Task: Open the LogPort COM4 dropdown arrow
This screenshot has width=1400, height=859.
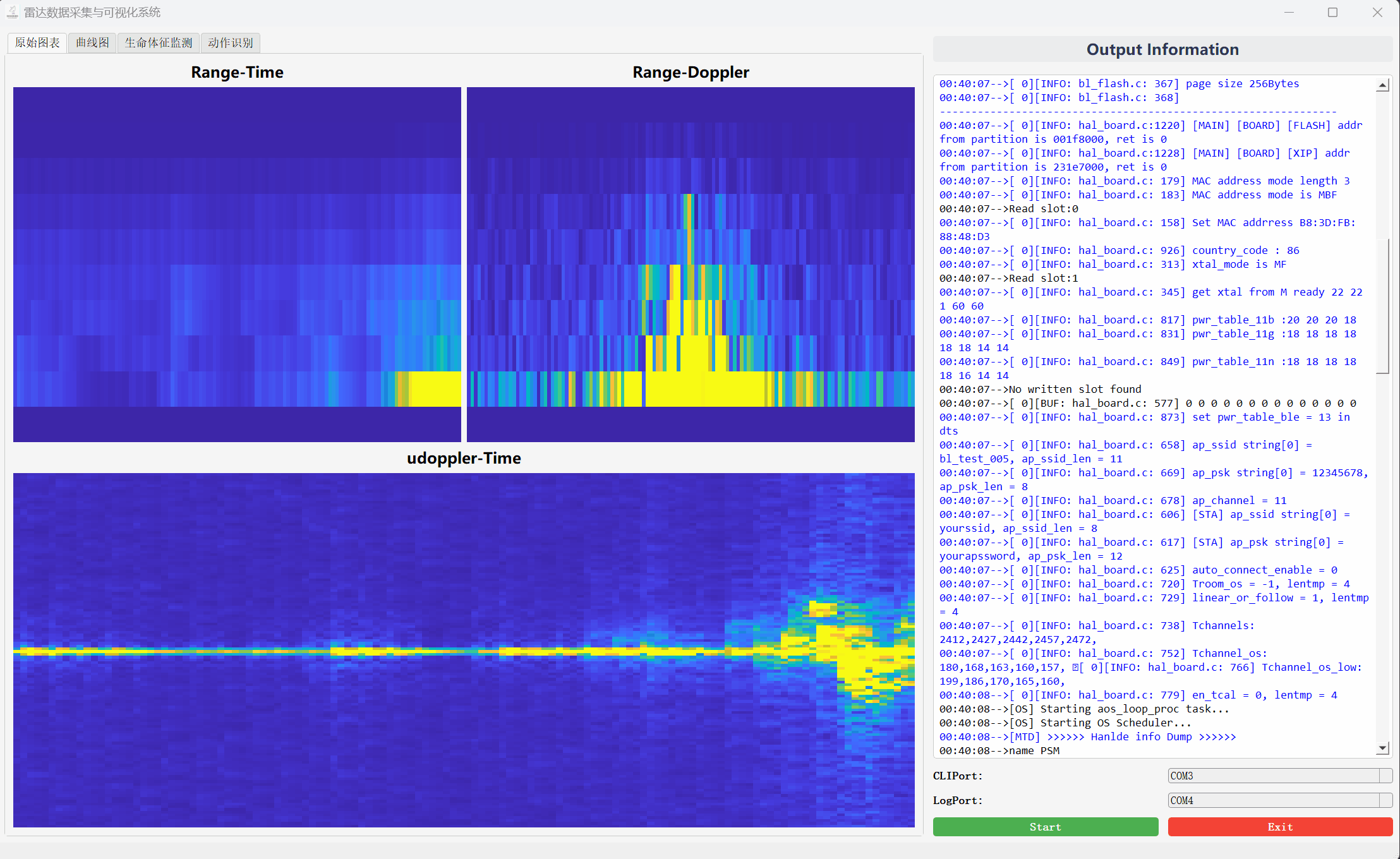Action: [1385, 800]
